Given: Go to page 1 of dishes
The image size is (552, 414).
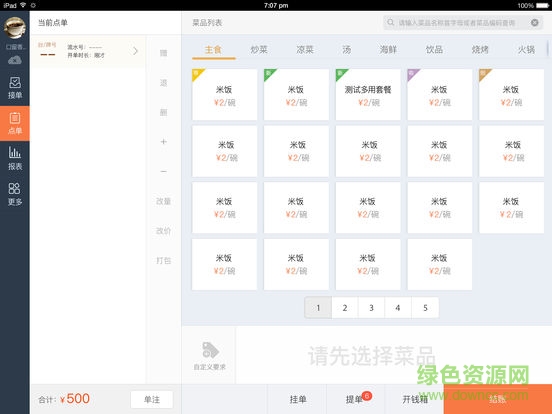Looking at the screenshot, I should coord(318,308).
